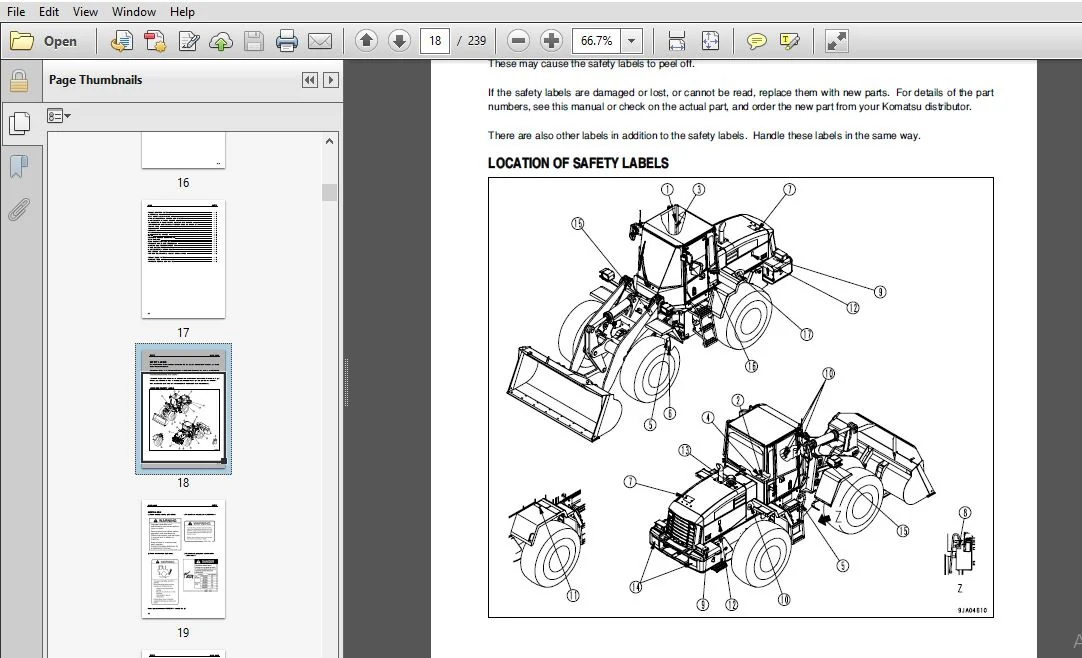Viewport: 1082px width, 658px height.
Task: Click the page label 17 under thumbnail
Action: point(183,332)
